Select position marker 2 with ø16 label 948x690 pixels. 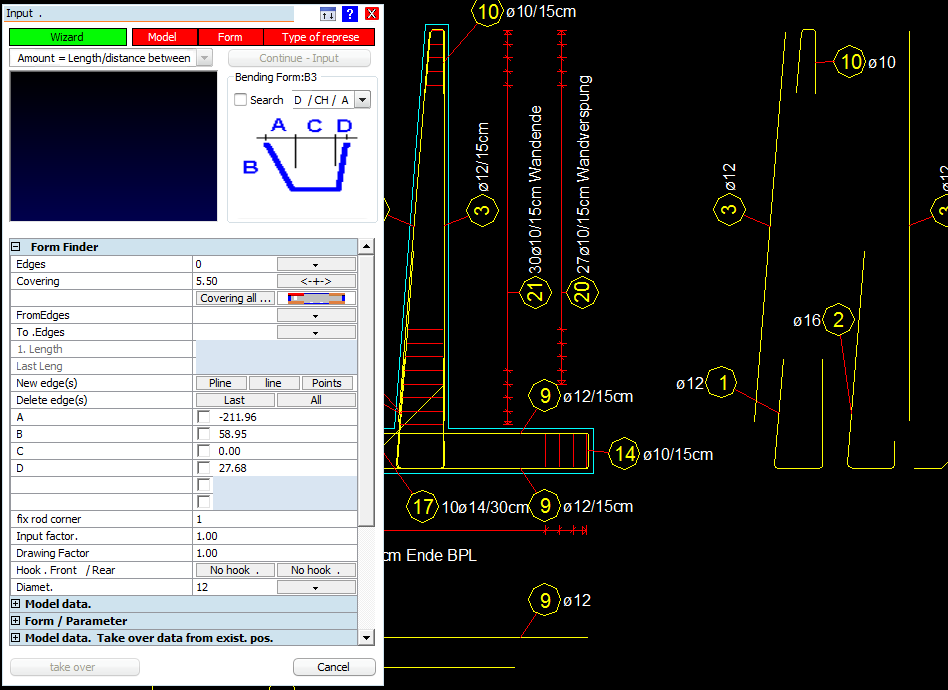click(838, 319)
